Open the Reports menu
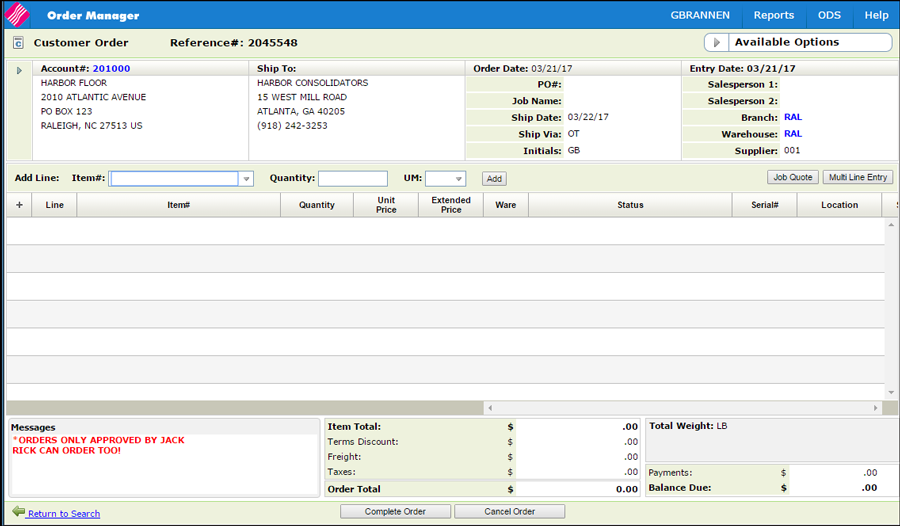Screen dimensions: 900x526 tap(774, 16)
